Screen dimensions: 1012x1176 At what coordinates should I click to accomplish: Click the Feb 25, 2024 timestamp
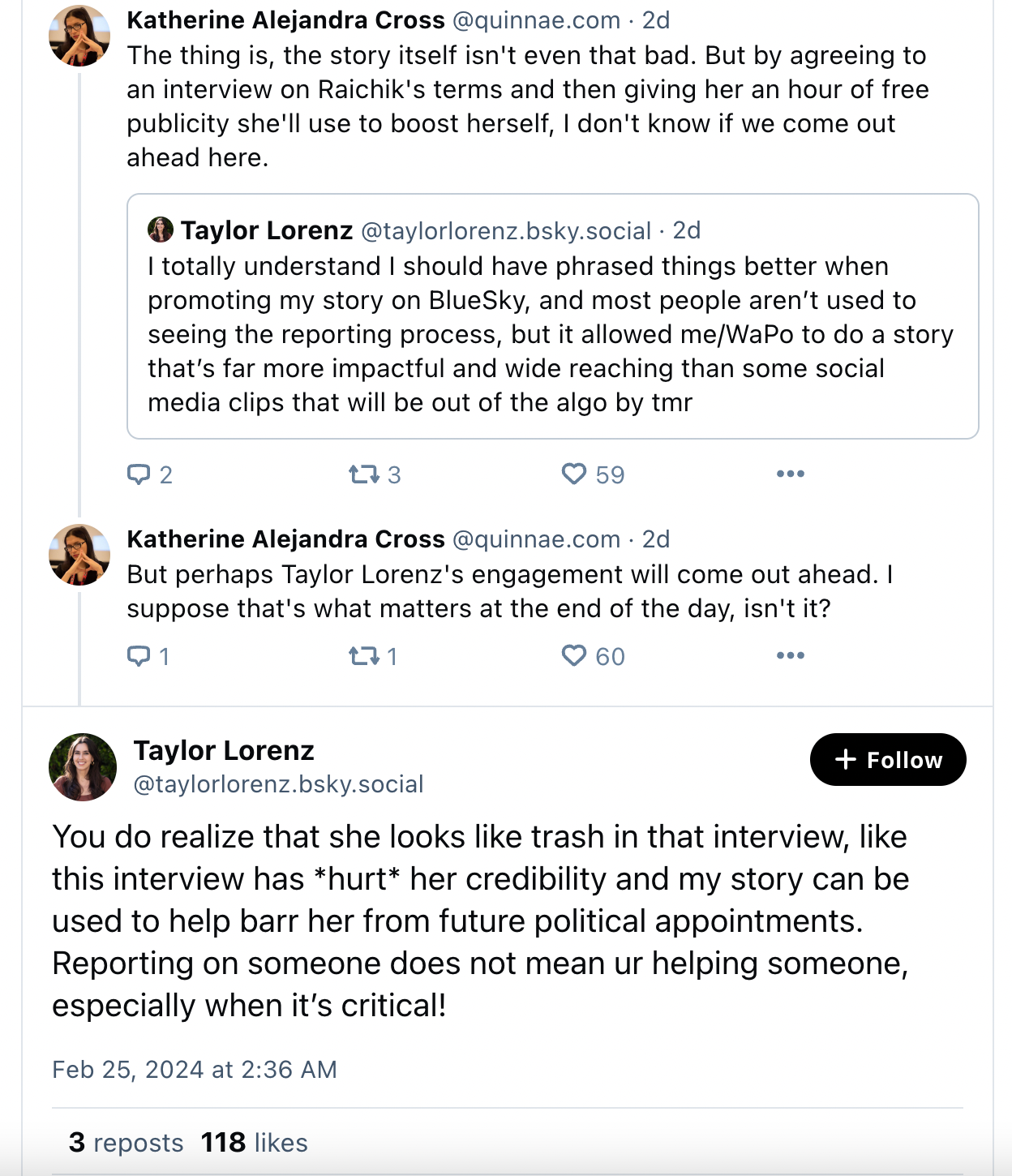tap(194, 1069)
